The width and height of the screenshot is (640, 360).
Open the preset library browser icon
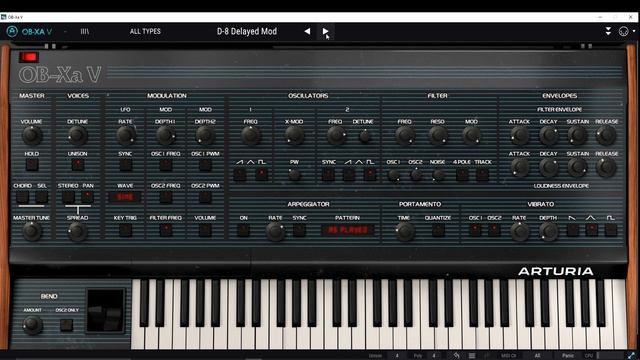pos(84,31)
